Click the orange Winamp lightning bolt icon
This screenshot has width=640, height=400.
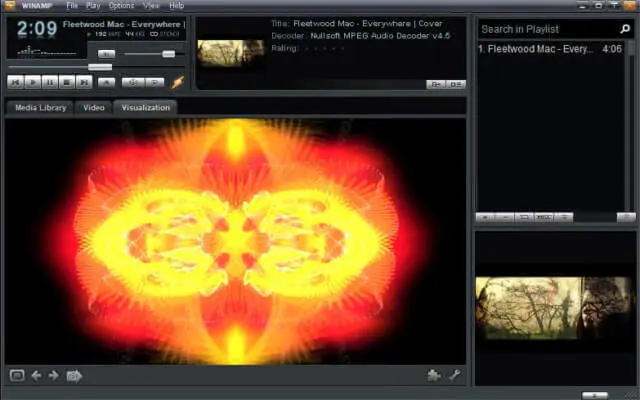coord(178,82)
